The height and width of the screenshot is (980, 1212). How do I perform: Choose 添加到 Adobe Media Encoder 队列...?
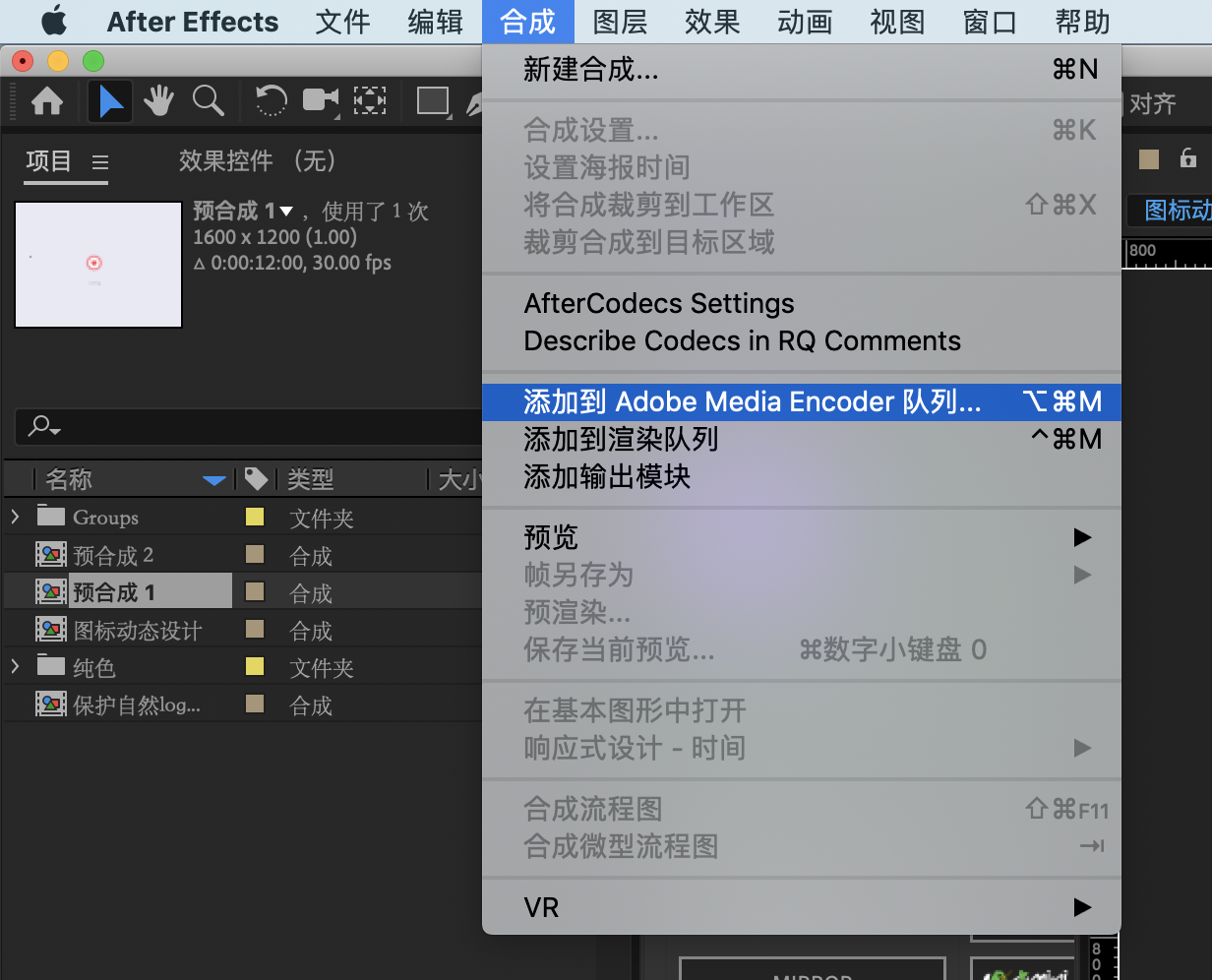[x=802, y=401]
